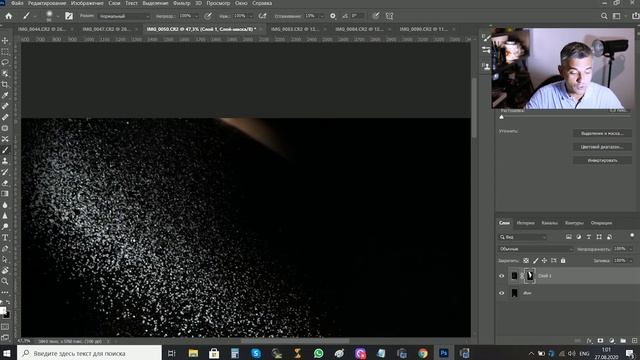
Task: Toggle lock position icon
Action: [544, 260]
